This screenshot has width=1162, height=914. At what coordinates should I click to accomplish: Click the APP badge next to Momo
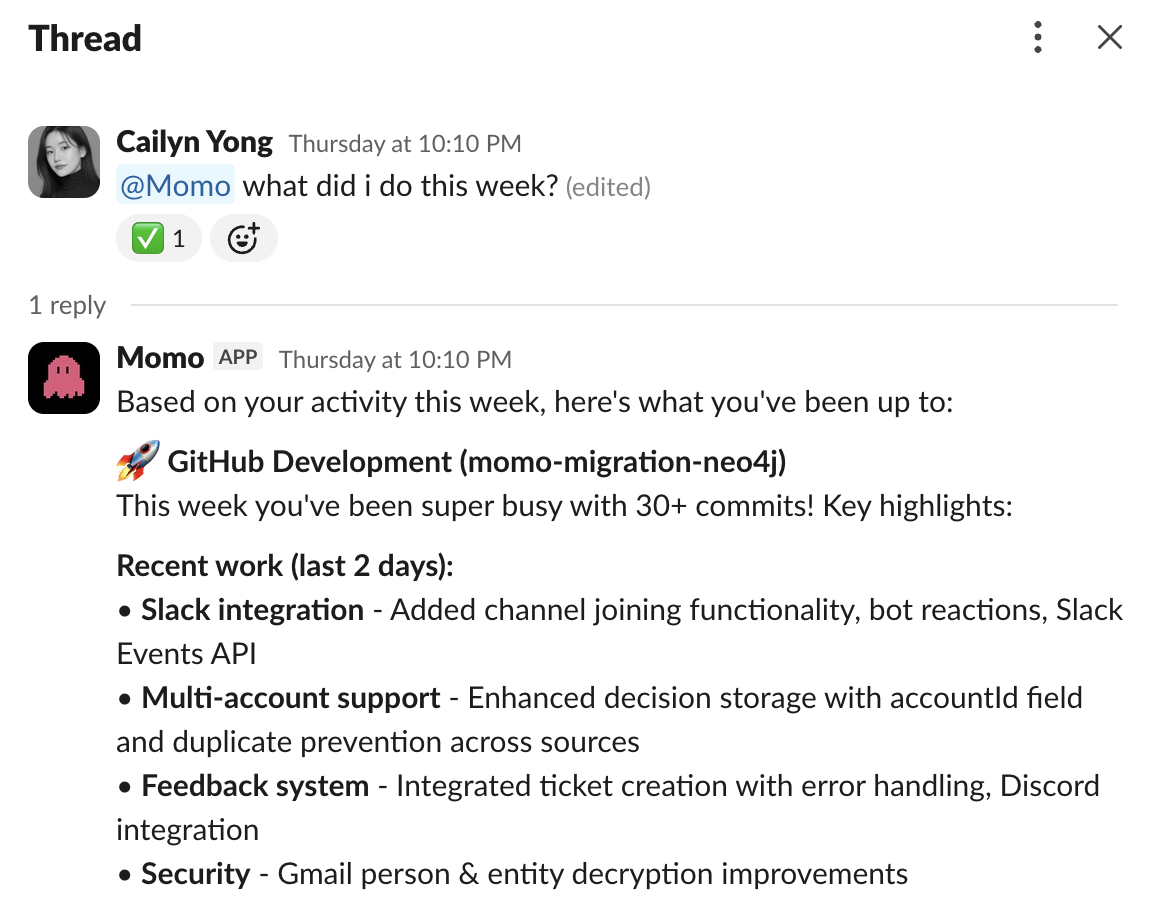tap(238, 357)
